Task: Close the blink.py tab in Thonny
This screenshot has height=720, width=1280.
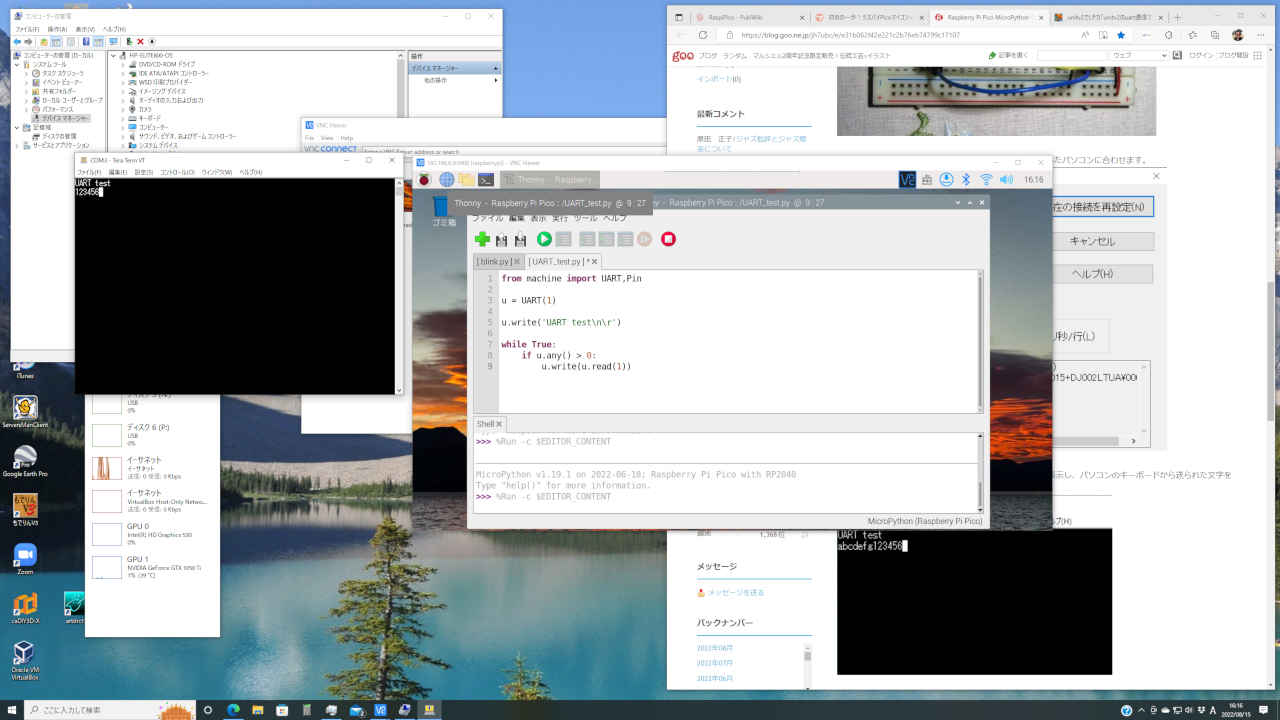Action: click(x=517, y=261)
